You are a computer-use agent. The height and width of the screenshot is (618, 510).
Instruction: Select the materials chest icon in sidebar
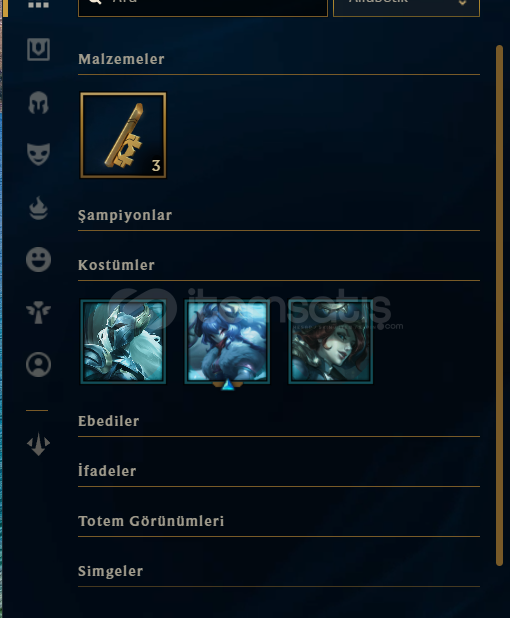pos(38,49)
